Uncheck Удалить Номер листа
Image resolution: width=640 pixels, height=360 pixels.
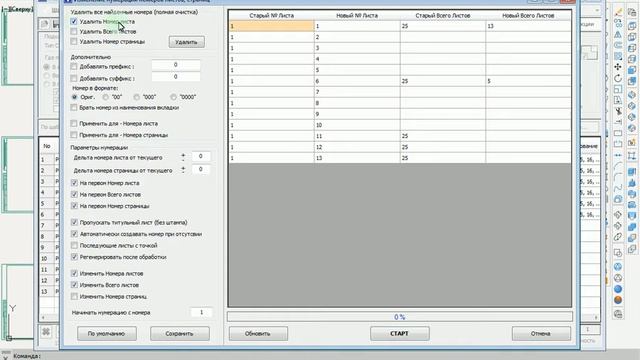click(74, 21)
